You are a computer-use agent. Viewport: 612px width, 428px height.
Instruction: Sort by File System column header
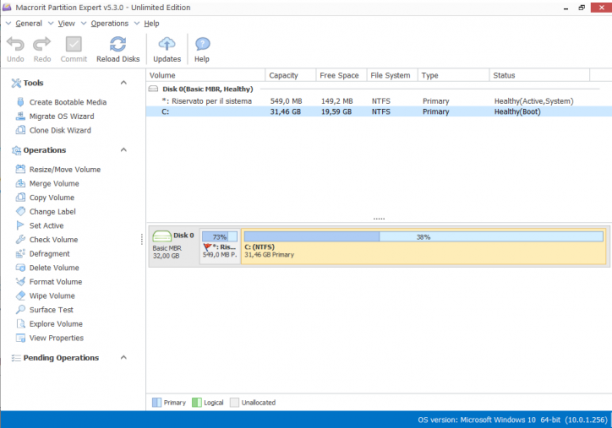(x=392, y=75)
